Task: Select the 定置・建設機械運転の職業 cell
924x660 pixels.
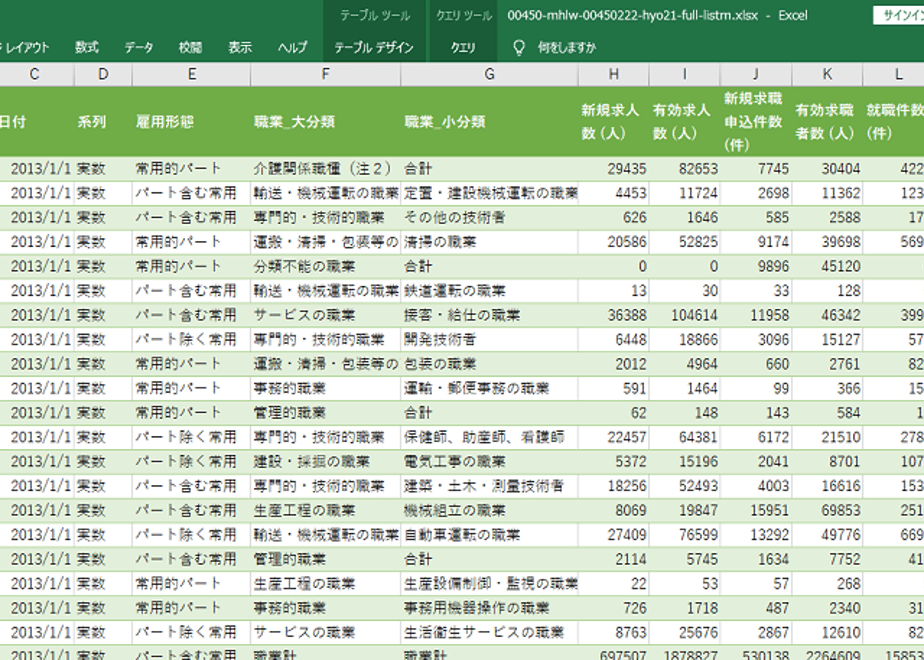Action: click(490, 193)
